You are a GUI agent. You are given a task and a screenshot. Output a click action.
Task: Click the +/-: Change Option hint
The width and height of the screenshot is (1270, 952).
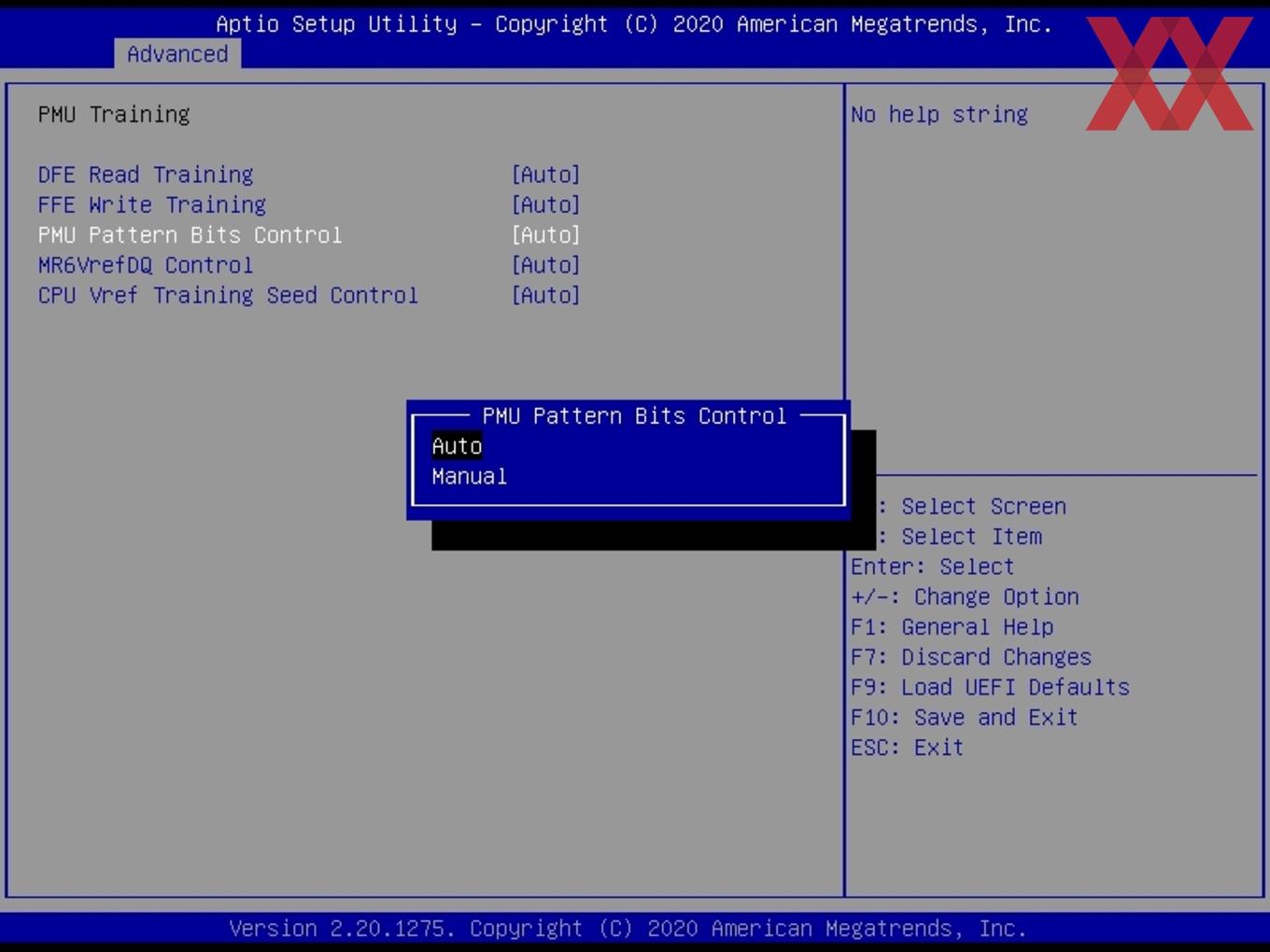(965, 596)
